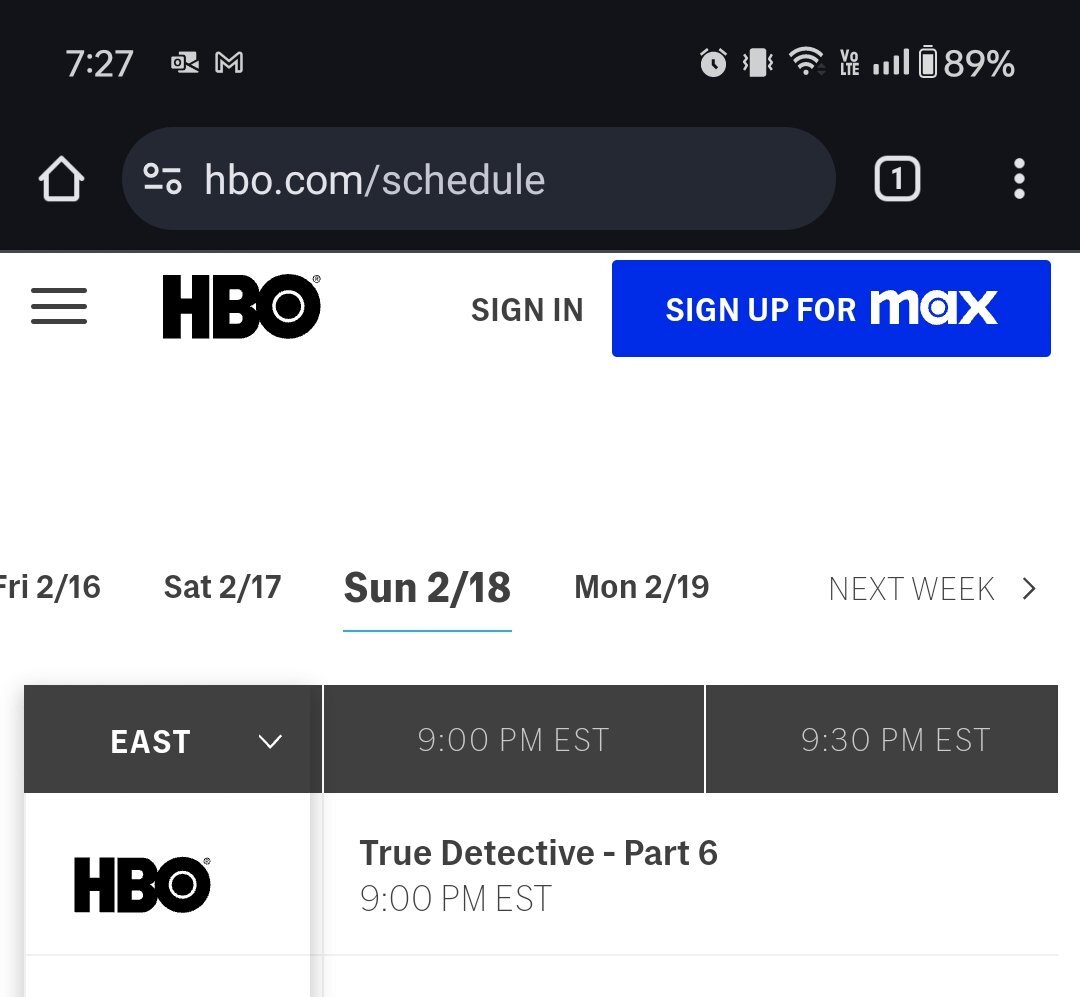
Task: Open the browser three-dot menu
Action: [1019, 179]
